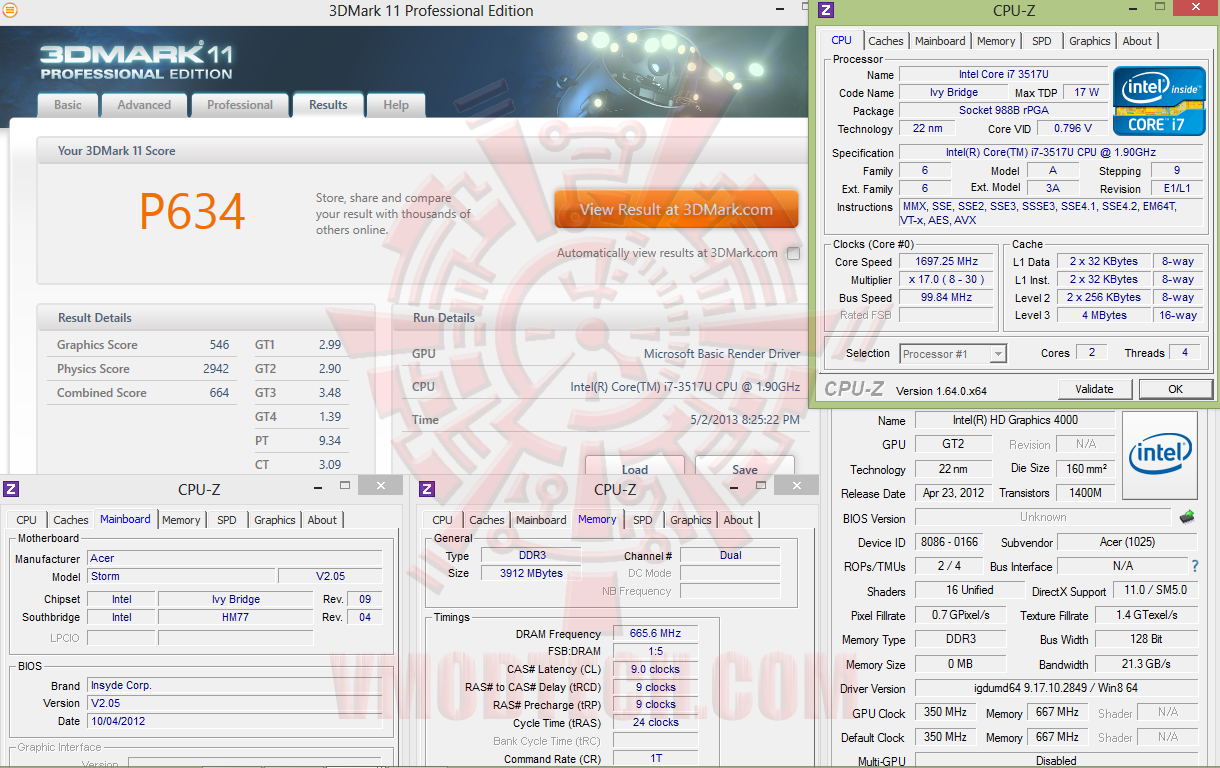The height and width of the screenshot is (768, 1220).
Task: Click the Intel logo in the GPU-Z panel
Action: pos(1159,455)
